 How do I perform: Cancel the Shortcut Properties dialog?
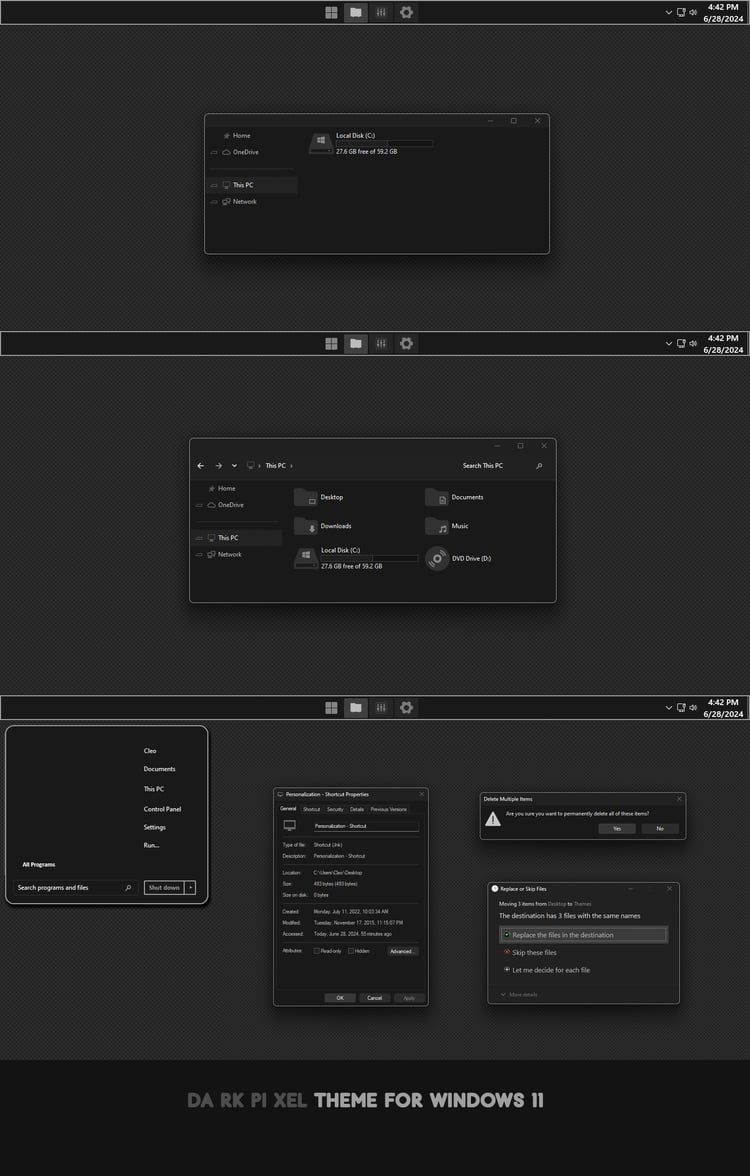(x=374, y=998)
